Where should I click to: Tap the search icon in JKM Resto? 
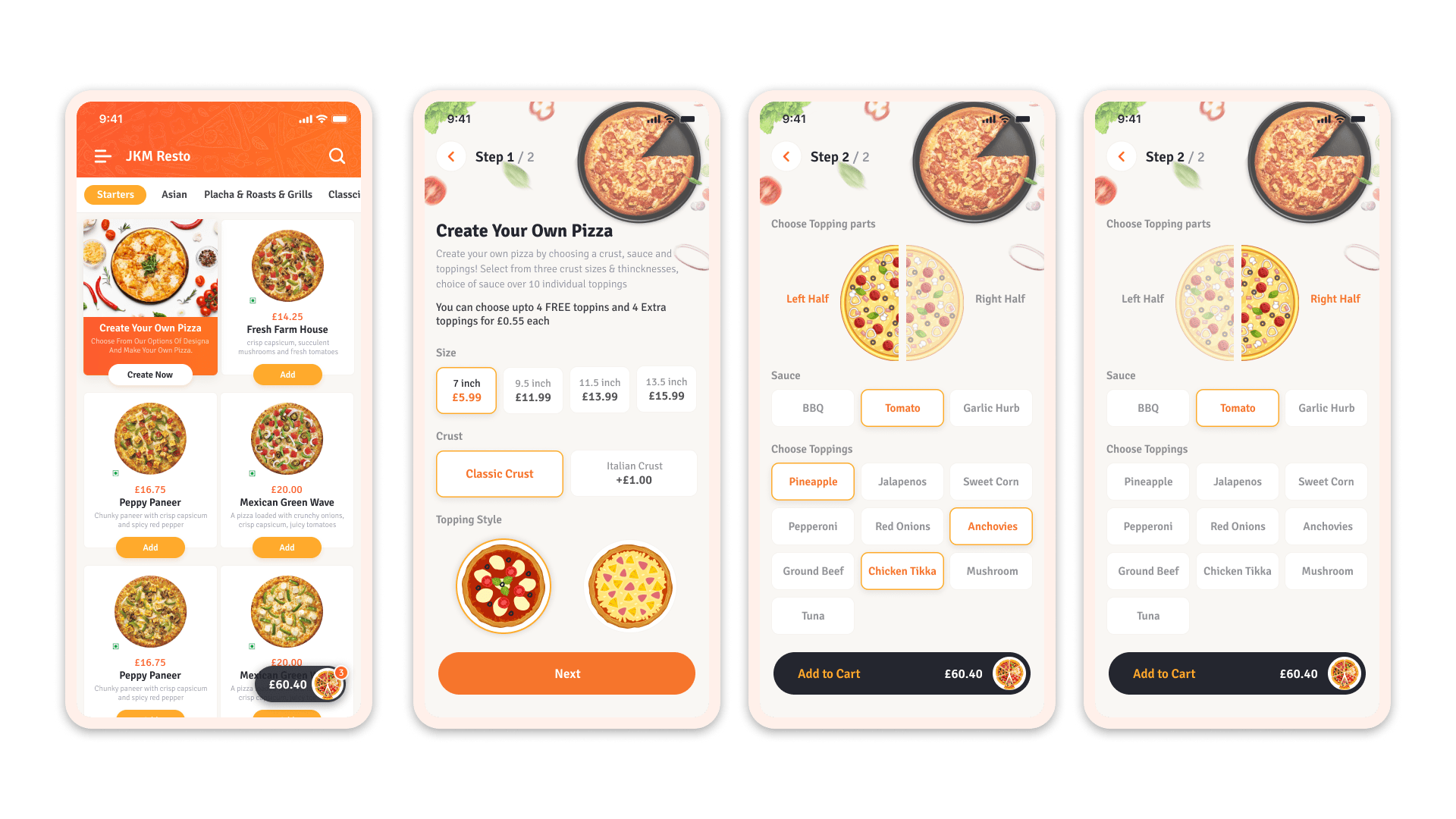[340, 155]
